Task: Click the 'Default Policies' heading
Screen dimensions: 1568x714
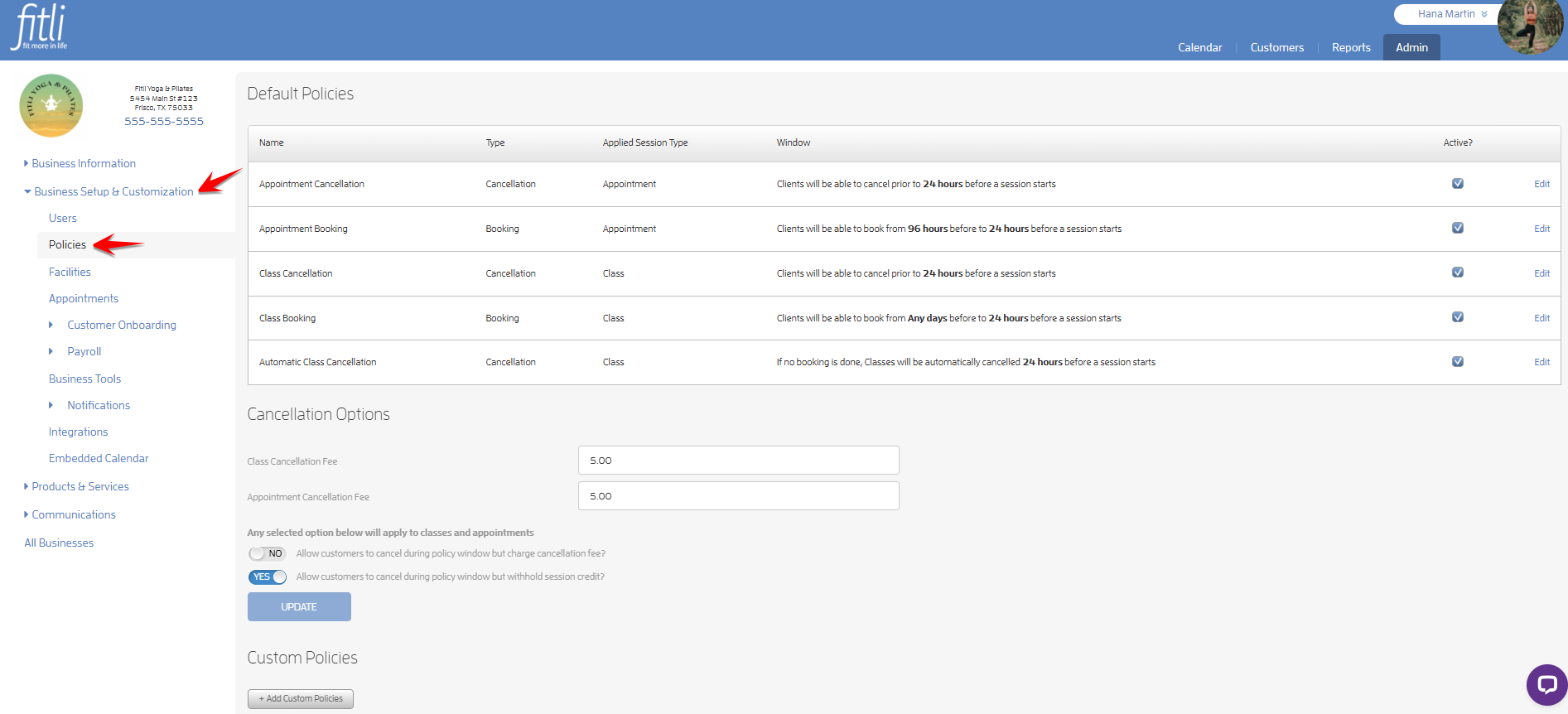Action: 301,94
